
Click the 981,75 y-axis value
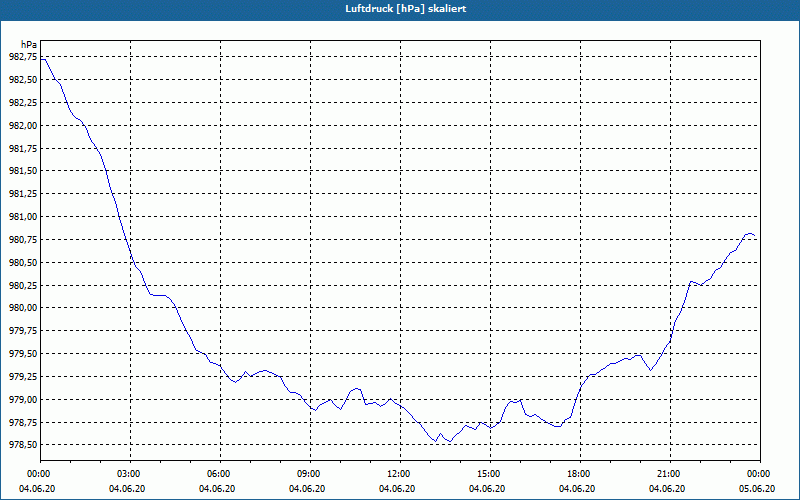point(23,148)
